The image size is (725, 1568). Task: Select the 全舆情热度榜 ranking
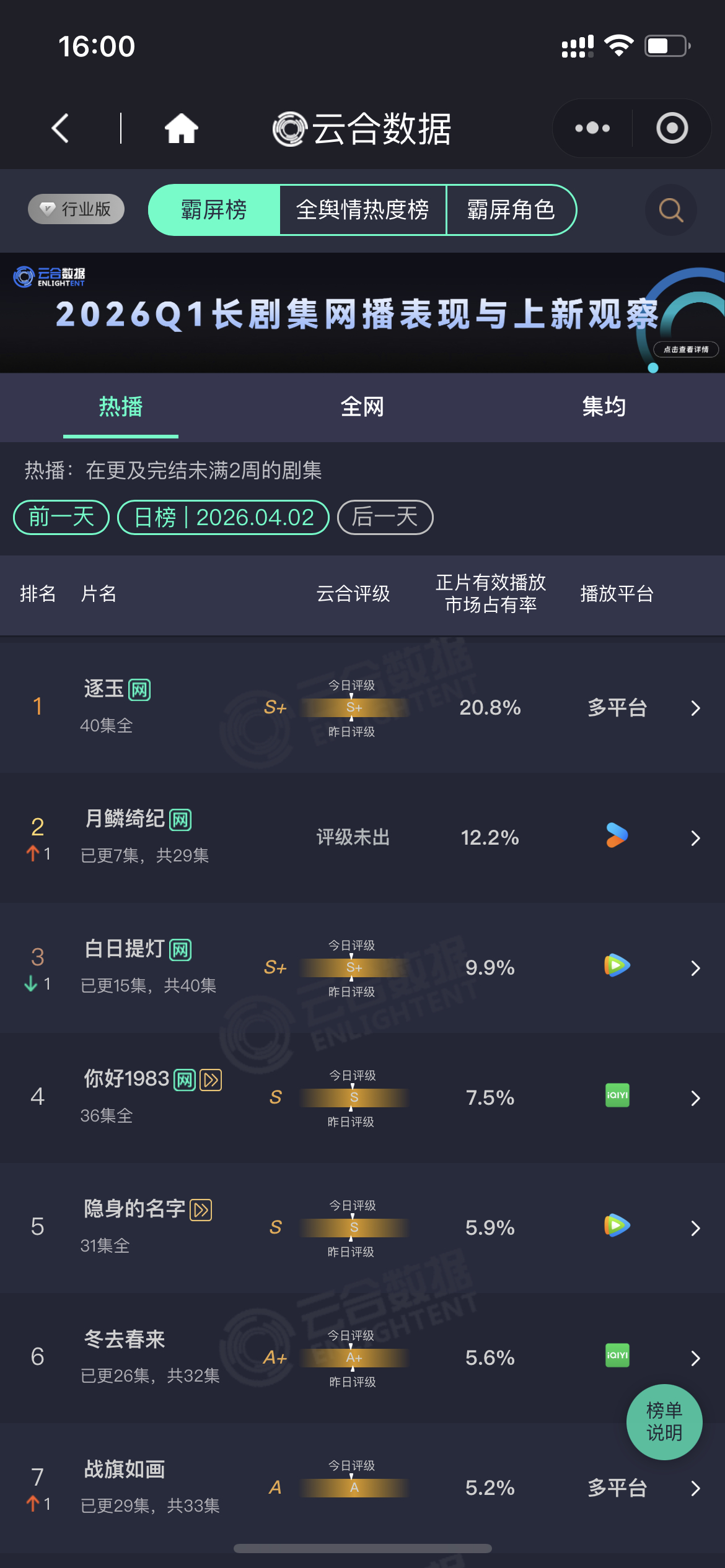362,211
